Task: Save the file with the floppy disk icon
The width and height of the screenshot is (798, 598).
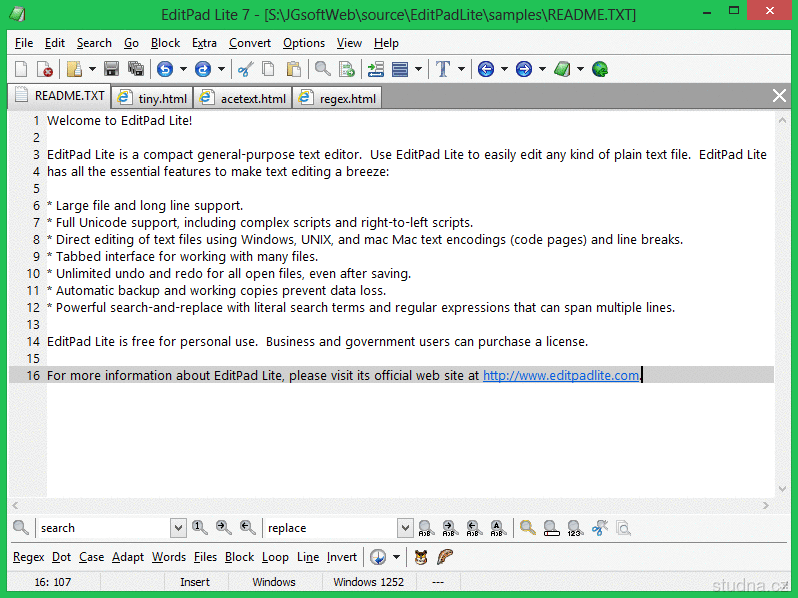Action: pos(111,69)
